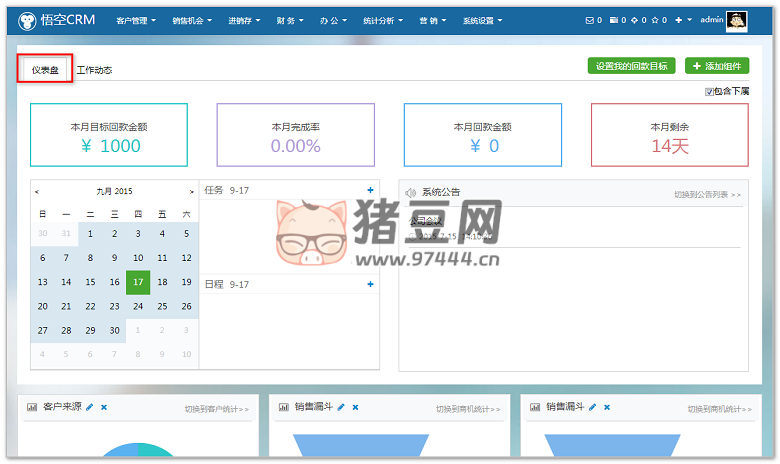Select the 仪表盘 tab

(x=45, y=70)
